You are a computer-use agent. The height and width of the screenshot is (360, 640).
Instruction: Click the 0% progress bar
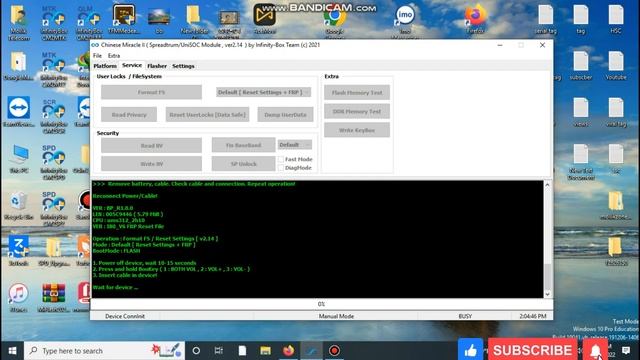tap(322, 304)
